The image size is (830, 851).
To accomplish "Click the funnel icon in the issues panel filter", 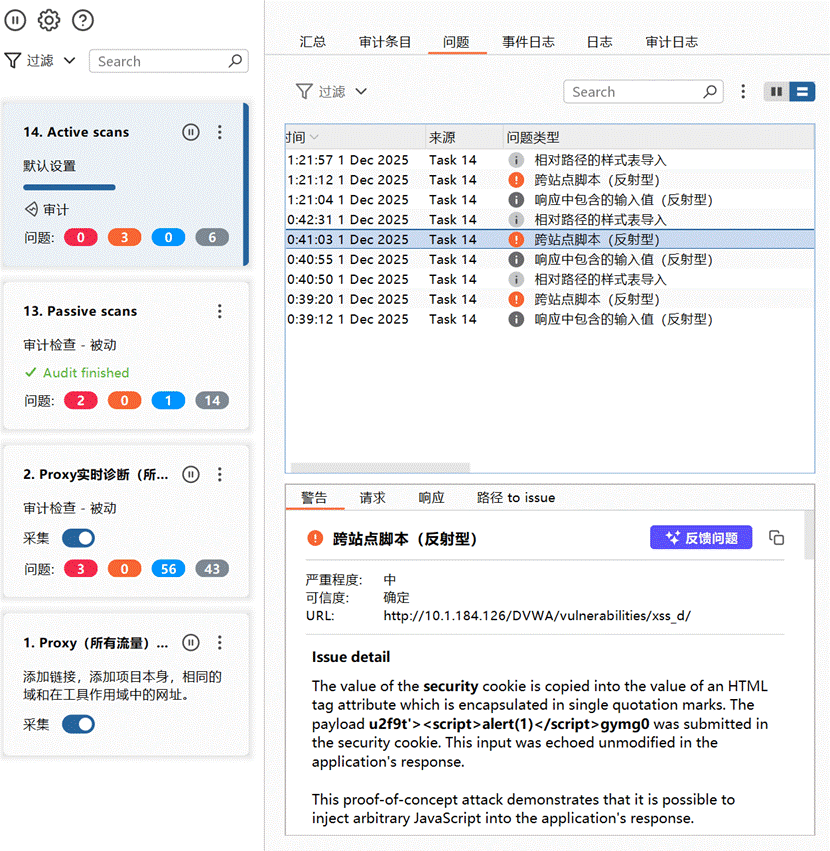I will [x=304, y=91].
